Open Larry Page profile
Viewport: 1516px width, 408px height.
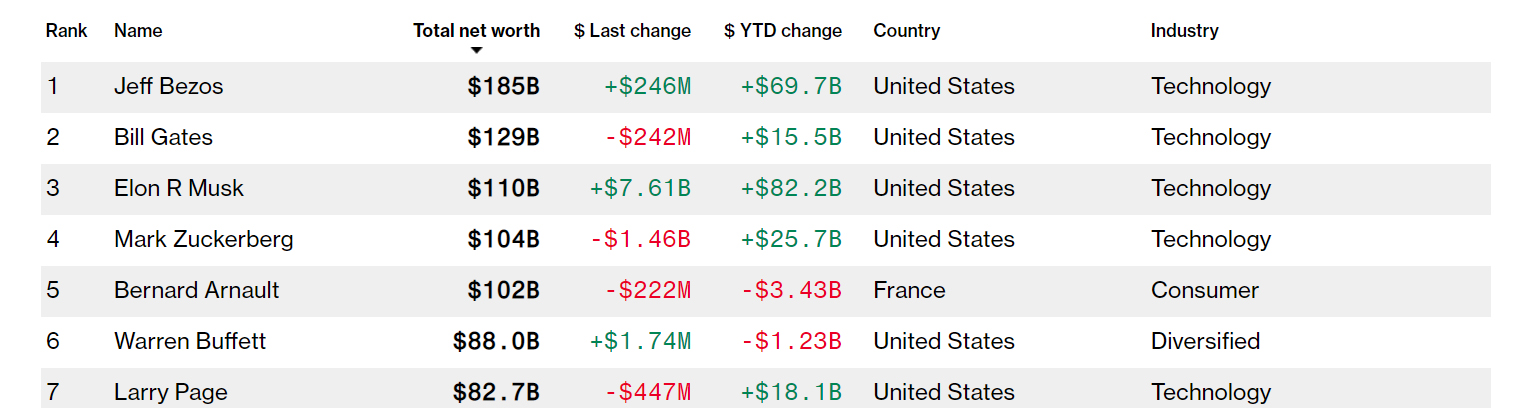[x=170, y=393]
